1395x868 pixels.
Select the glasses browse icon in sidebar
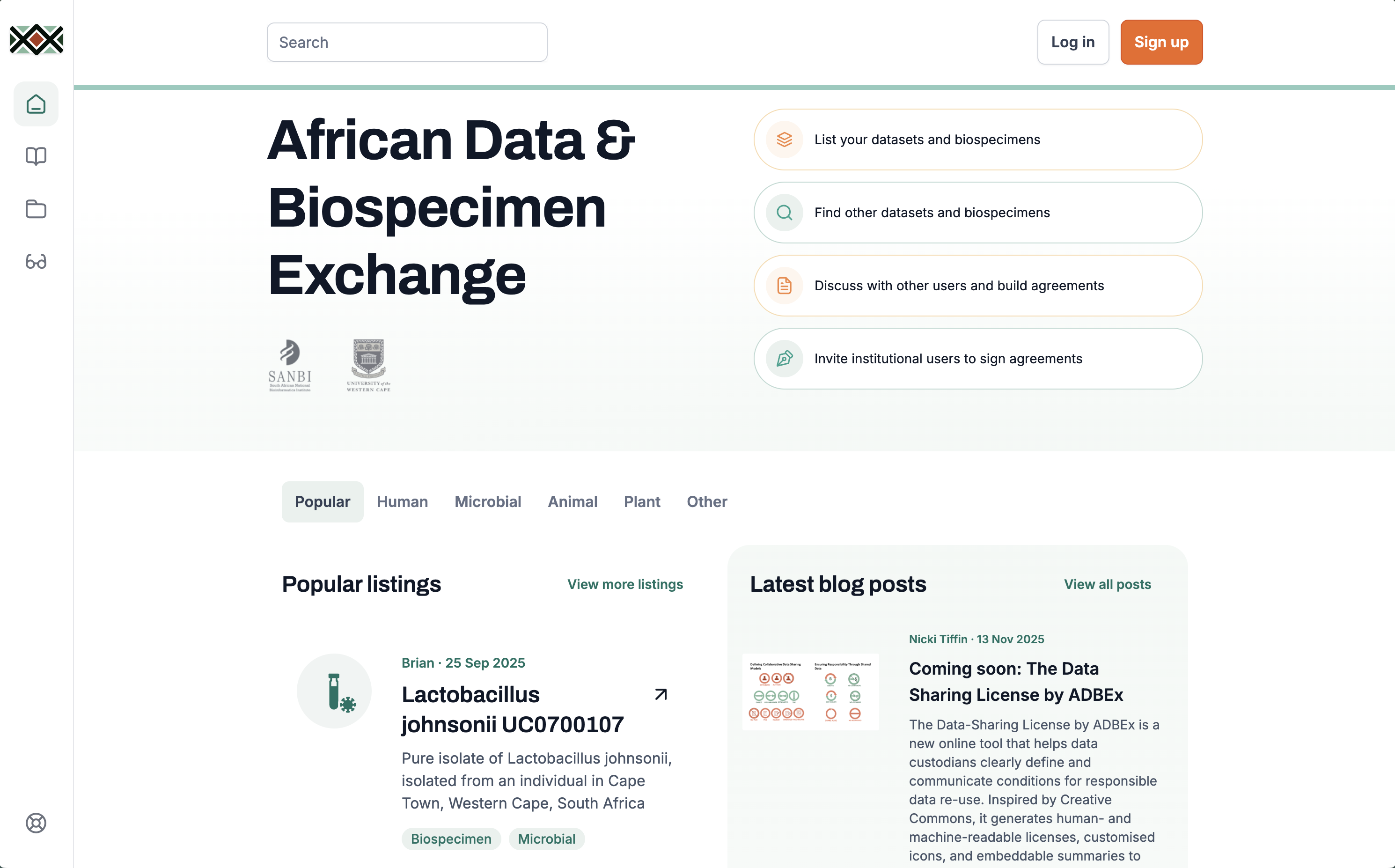(x=36, y=262)
